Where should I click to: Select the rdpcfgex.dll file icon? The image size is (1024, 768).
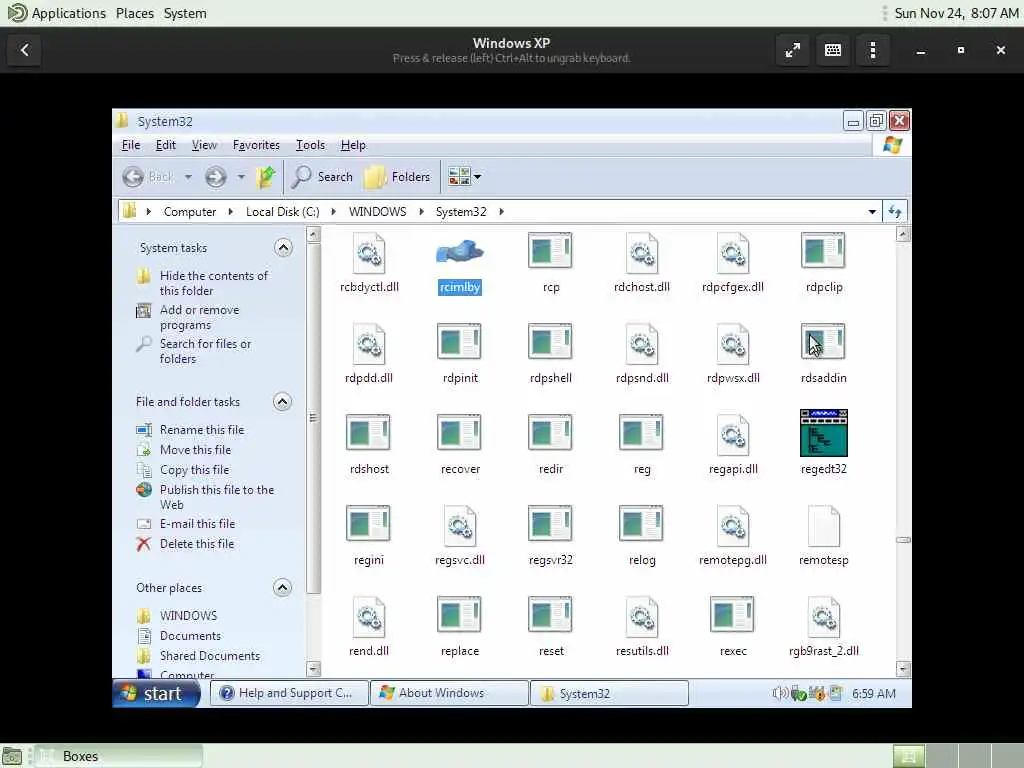[733, 253]
